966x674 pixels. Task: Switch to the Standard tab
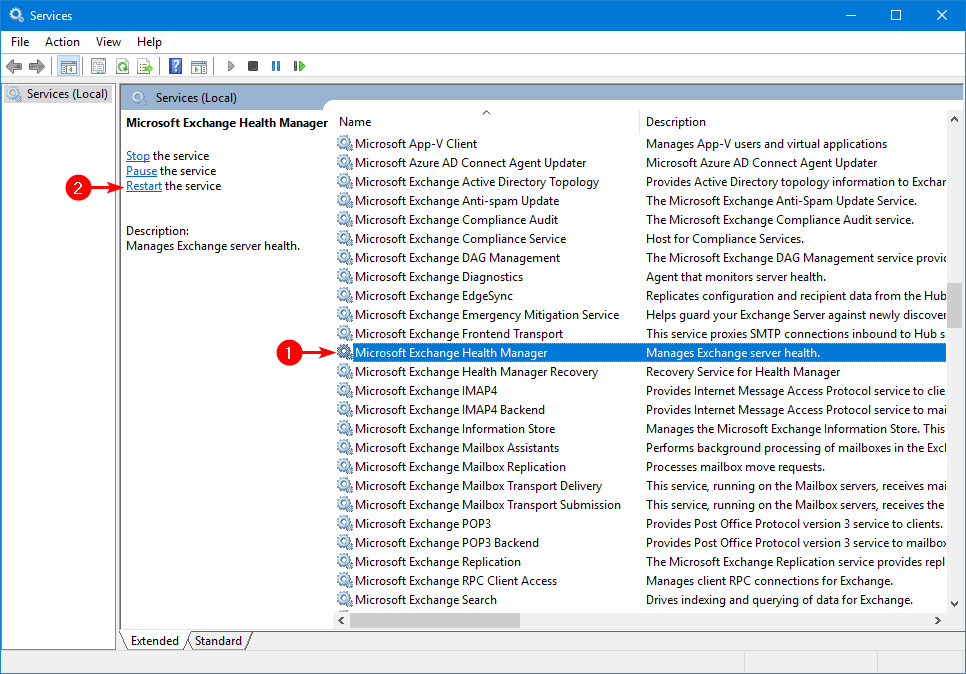pyautogui.click(x=217, y=641)
